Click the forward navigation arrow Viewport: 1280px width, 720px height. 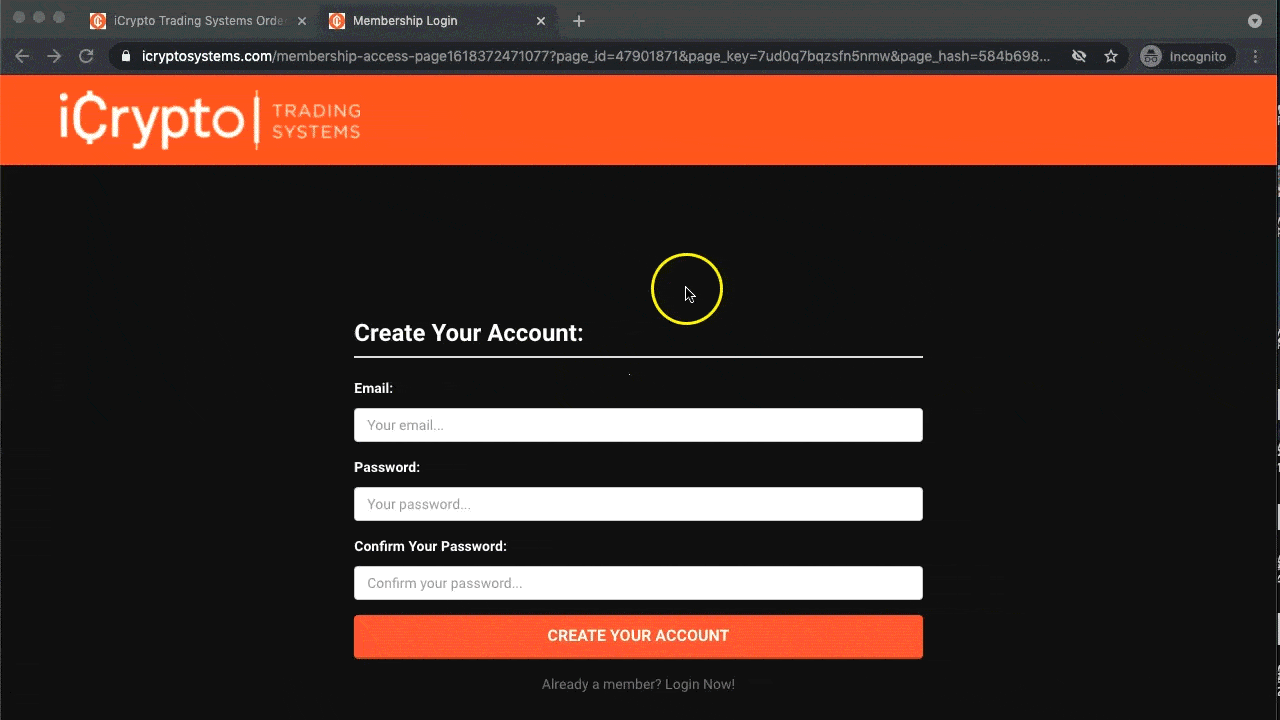tap(54, 56)
